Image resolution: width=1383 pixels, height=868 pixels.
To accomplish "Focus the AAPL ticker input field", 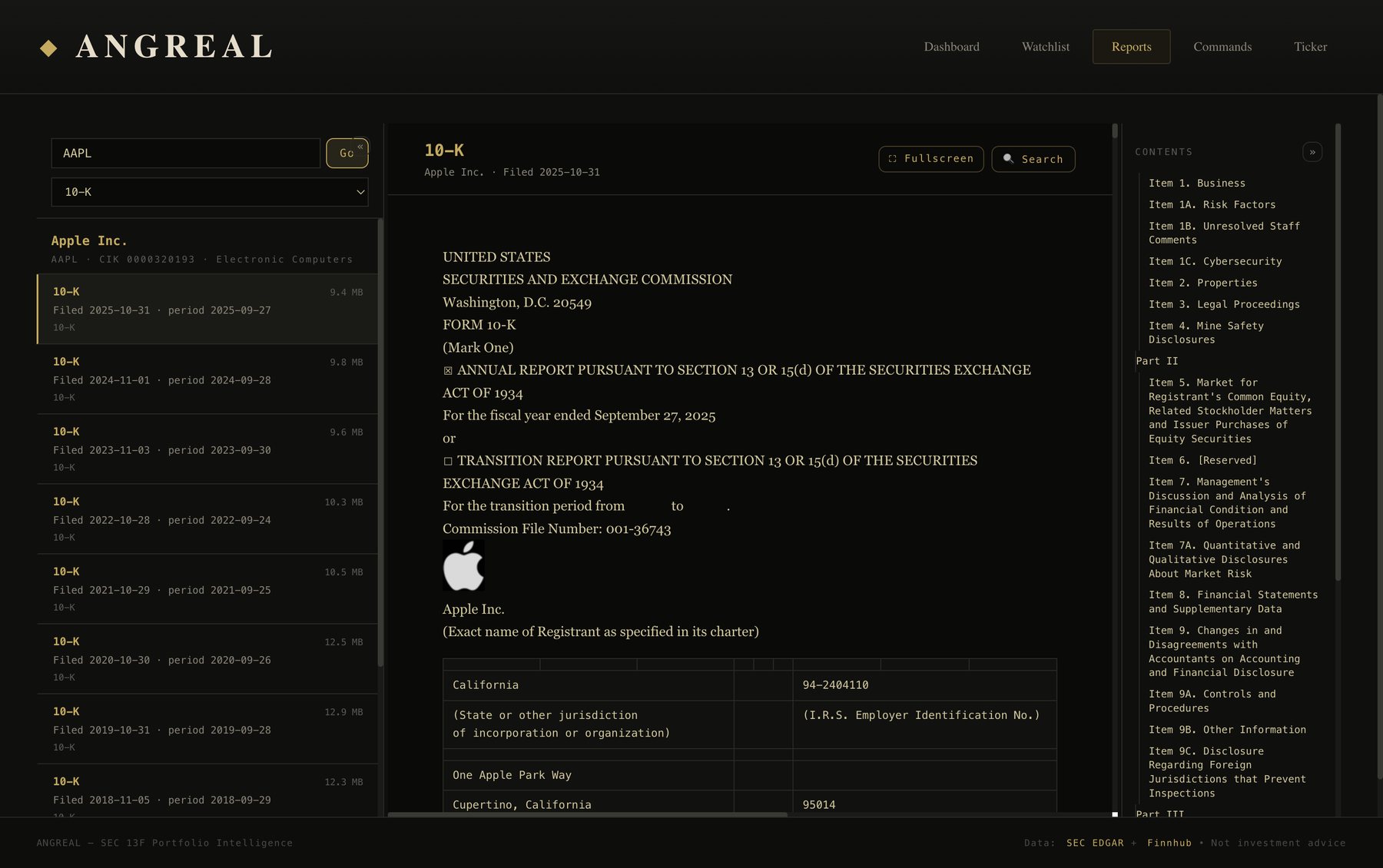I will 186,153.
